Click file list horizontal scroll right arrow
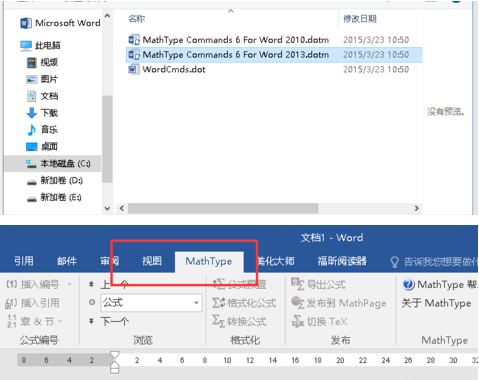Image resolution: width=479 pixels, height=380 pixels. tap(417, 208)
